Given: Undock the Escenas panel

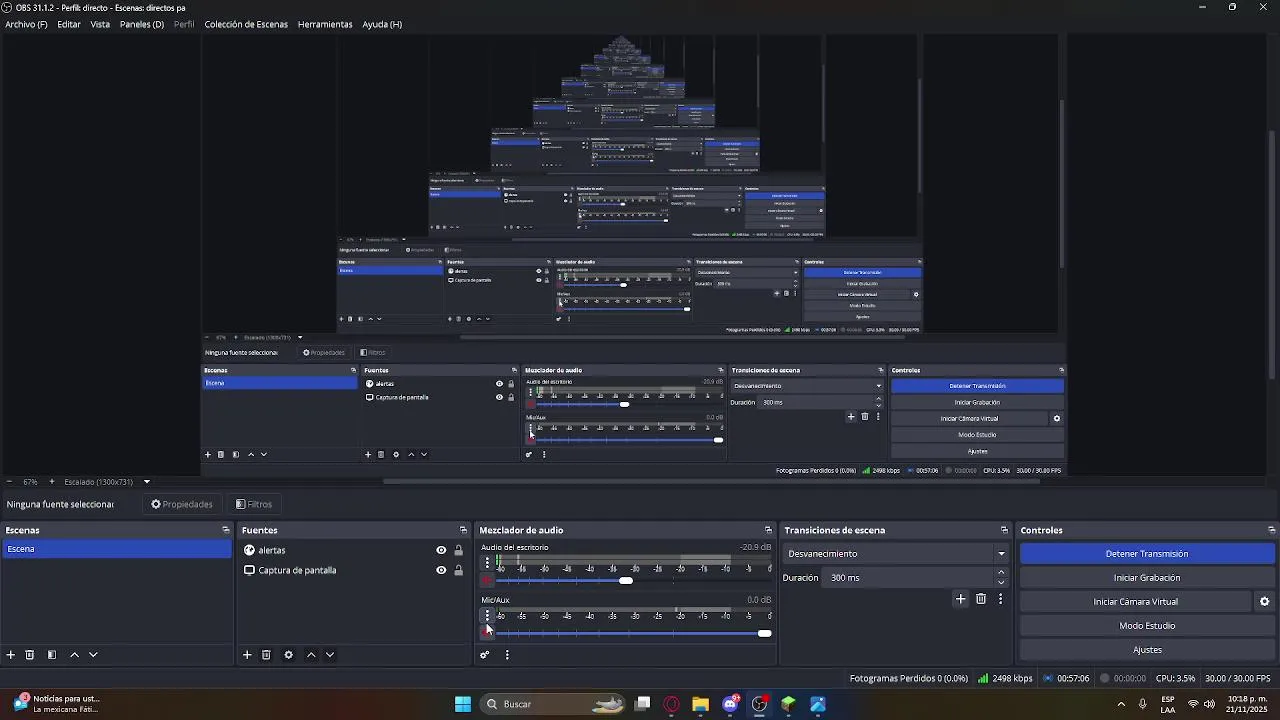Looking at the screenshot, I should 226,530.
